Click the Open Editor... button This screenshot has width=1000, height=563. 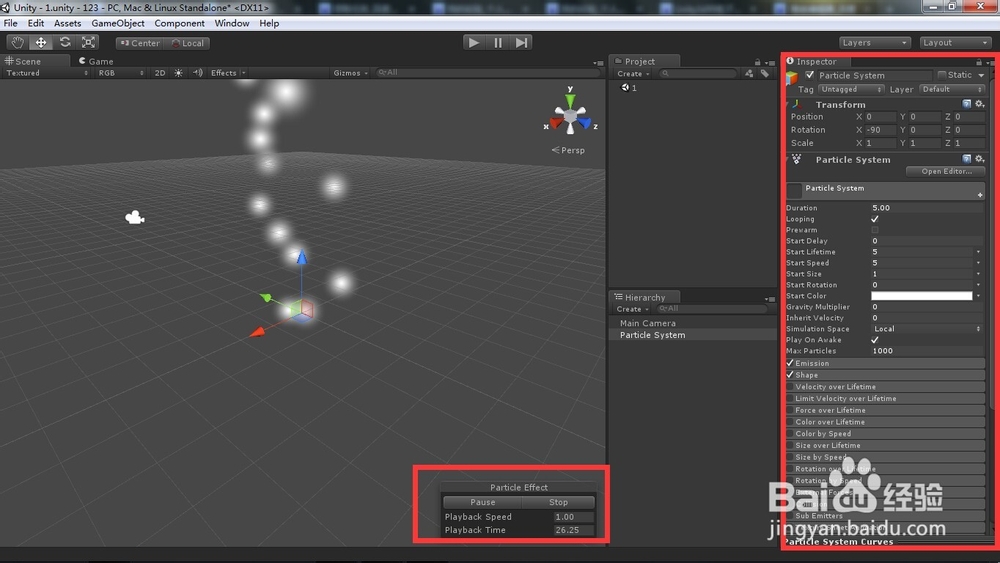[x=946, y=172]
